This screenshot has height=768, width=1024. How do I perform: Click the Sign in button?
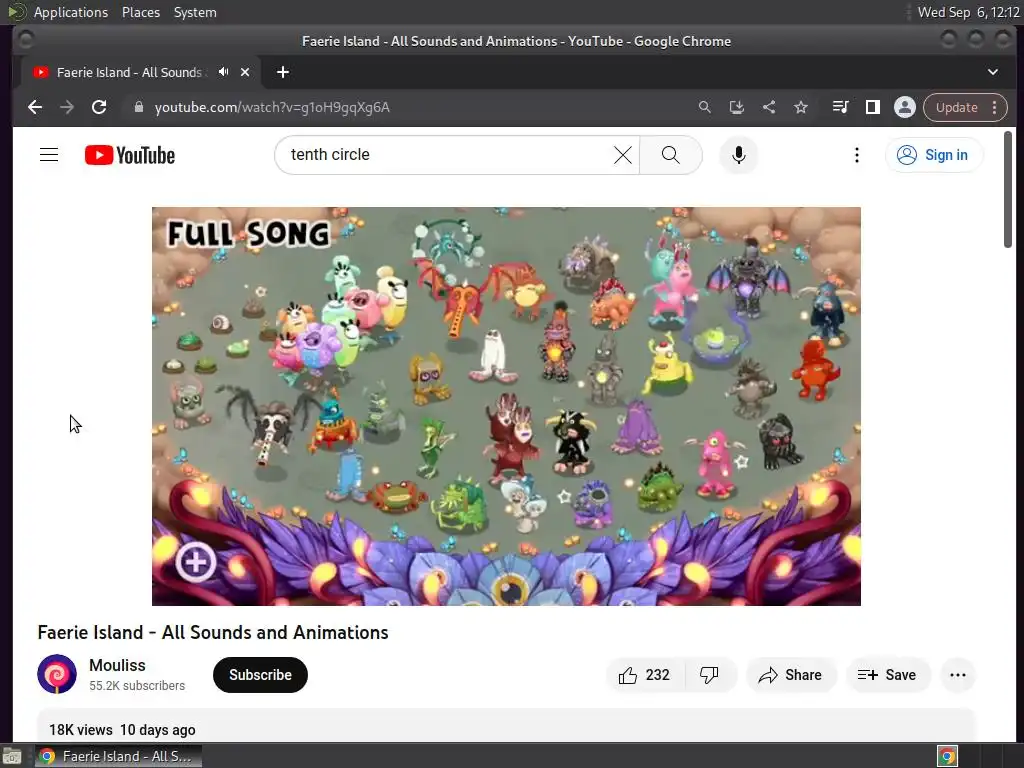(934, 155)
